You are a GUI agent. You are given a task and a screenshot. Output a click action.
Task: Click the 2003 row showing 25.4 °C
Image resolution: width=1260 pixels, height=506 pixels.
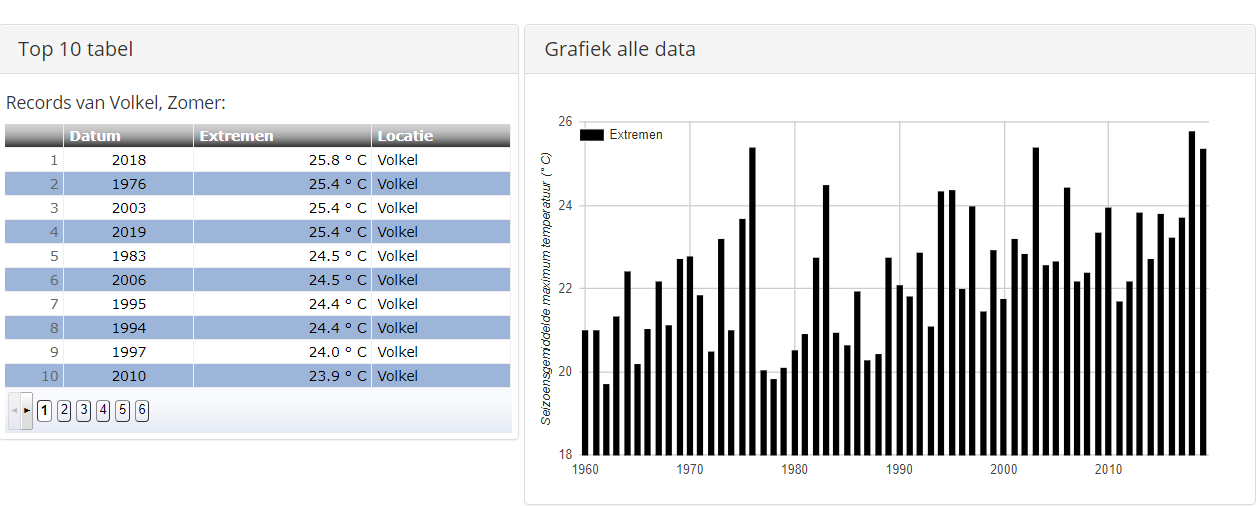pos(257,208)
